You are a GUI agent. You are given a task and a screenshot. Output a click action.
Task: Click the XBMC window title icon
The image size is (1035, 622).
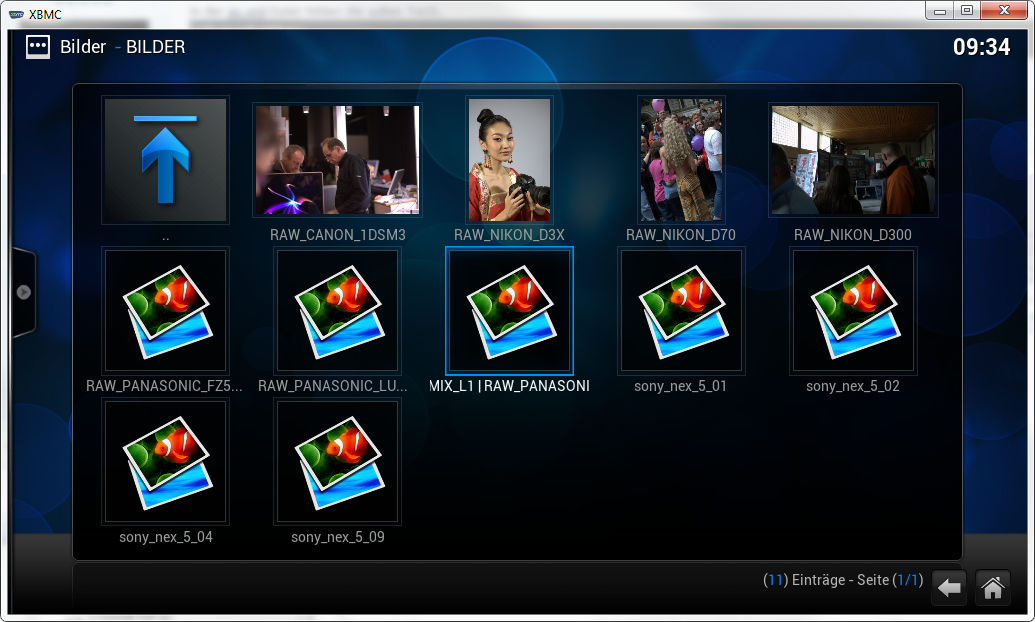(x=17, y=14)
